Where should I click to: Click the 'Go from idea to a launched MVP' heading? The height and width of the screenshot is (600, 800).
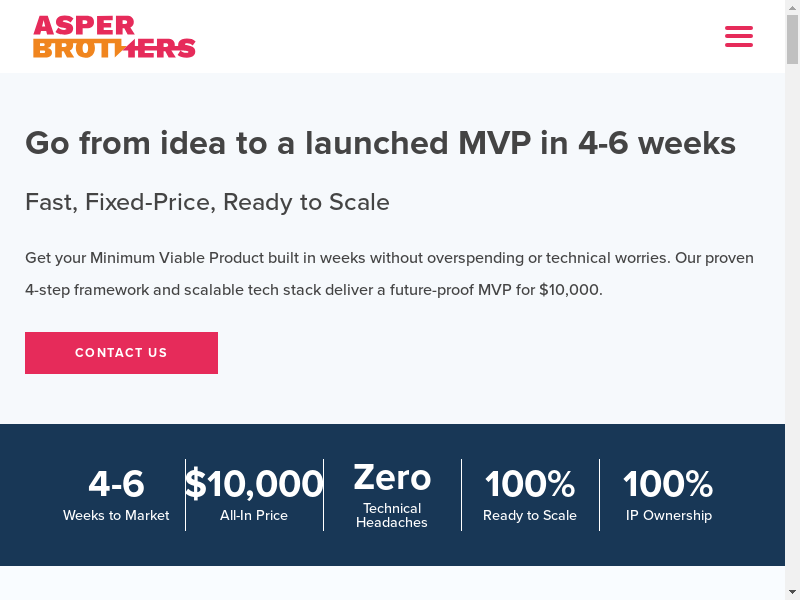pyautogui.click(x=380, y=144)
